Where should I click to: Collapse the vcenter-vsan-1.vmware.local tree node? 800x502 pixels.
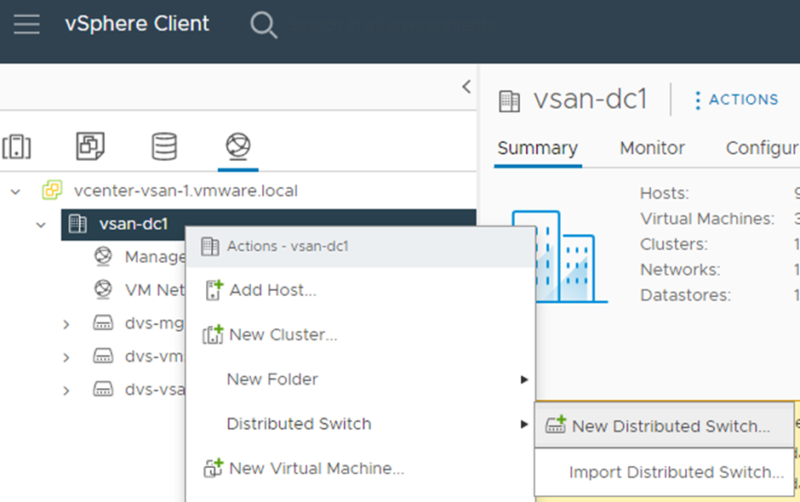coord(16,190)
